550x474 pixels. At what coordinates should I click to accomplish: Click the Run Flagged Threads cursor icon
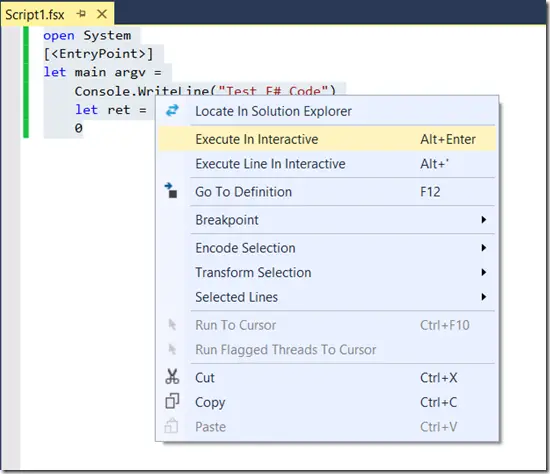tap(172, 349)
